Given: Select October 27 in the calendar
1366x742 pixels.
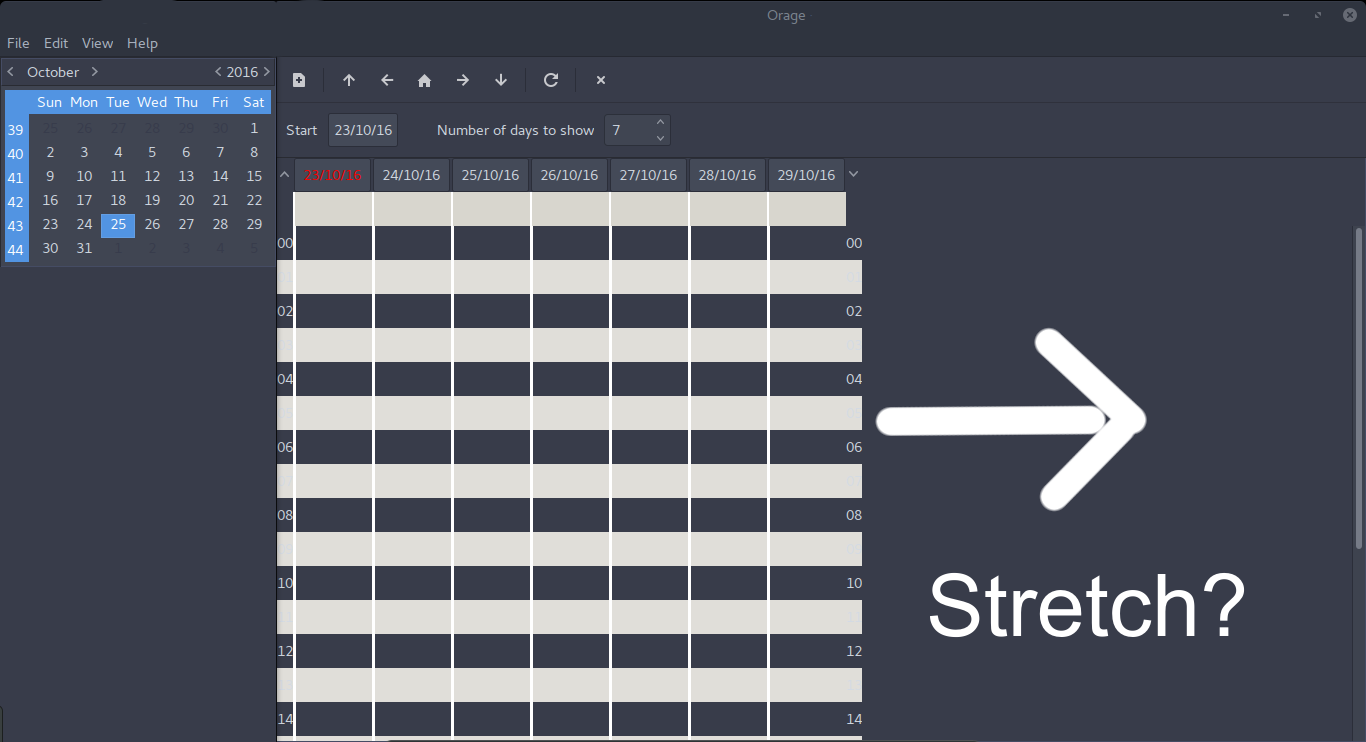Looking at the screenshot, I should (186, 224).
